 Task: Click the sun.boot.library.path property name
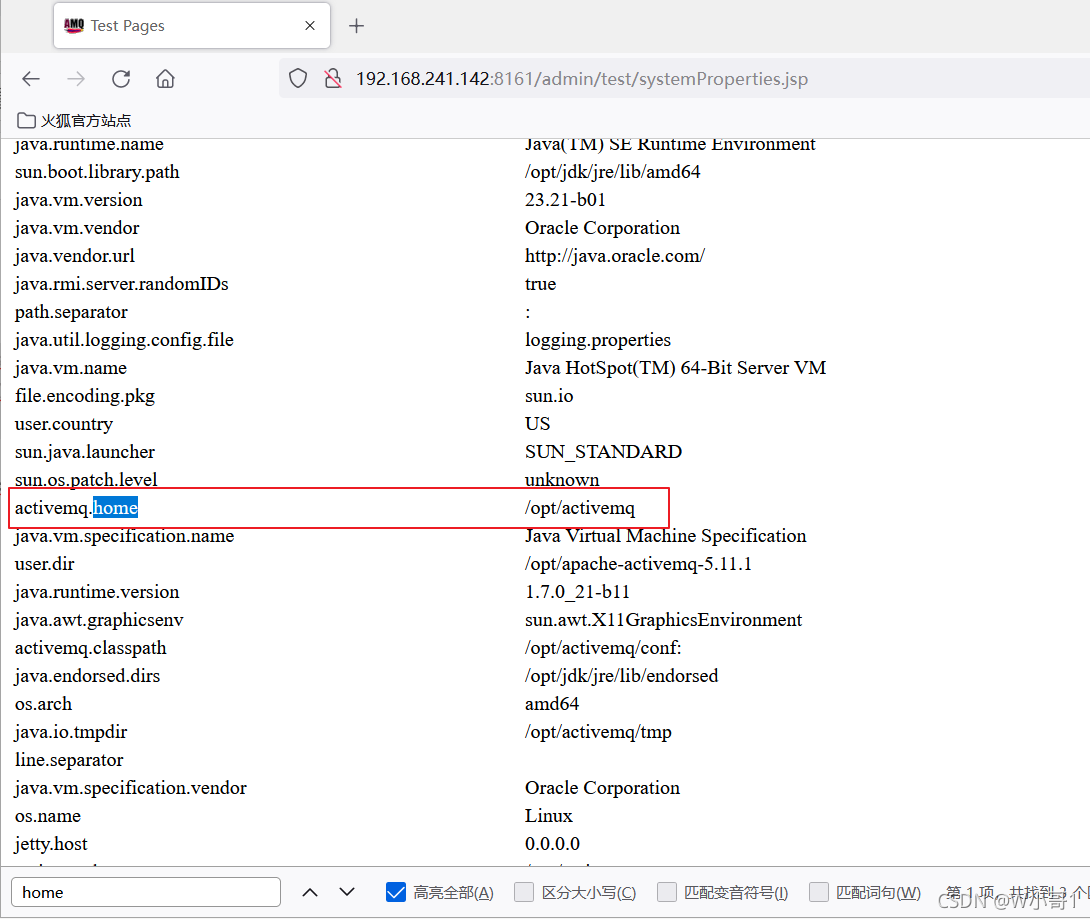pos(97,172)
